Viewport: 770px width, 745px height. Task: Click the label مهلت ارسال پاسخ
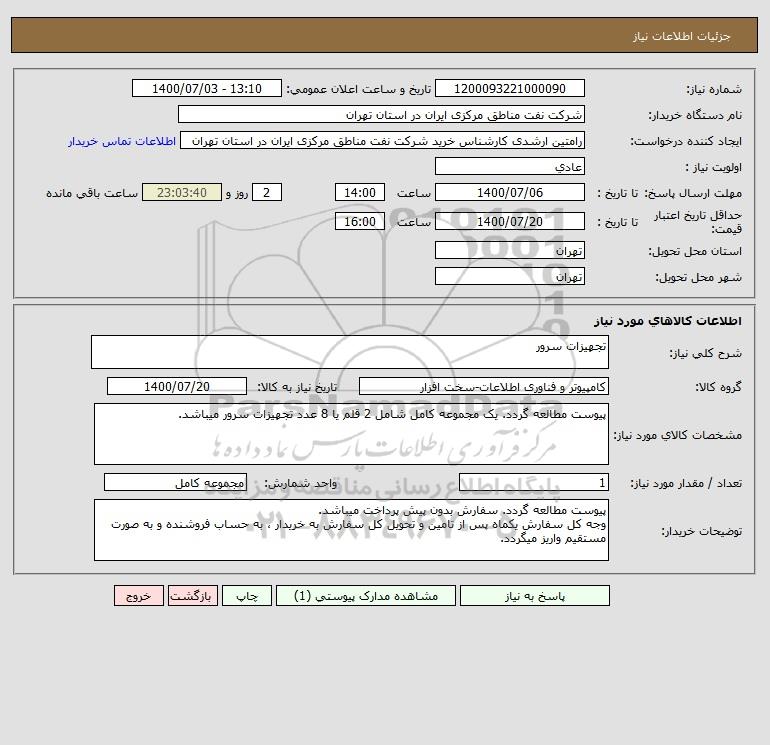[x=692, y=193]
